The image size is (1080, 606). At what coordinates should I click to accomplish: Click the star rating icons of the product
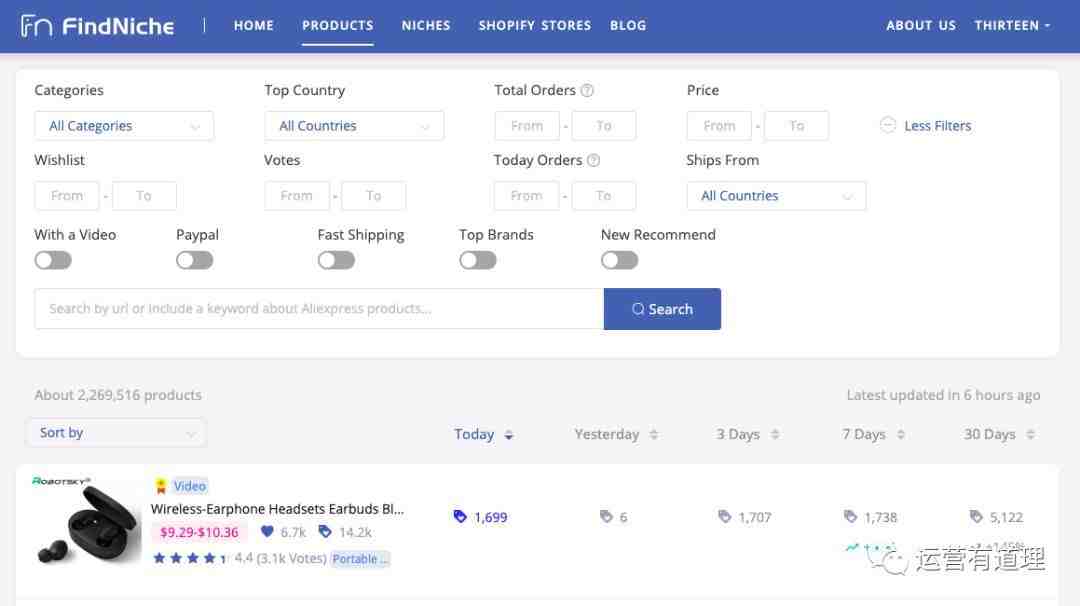coord(190,558)
